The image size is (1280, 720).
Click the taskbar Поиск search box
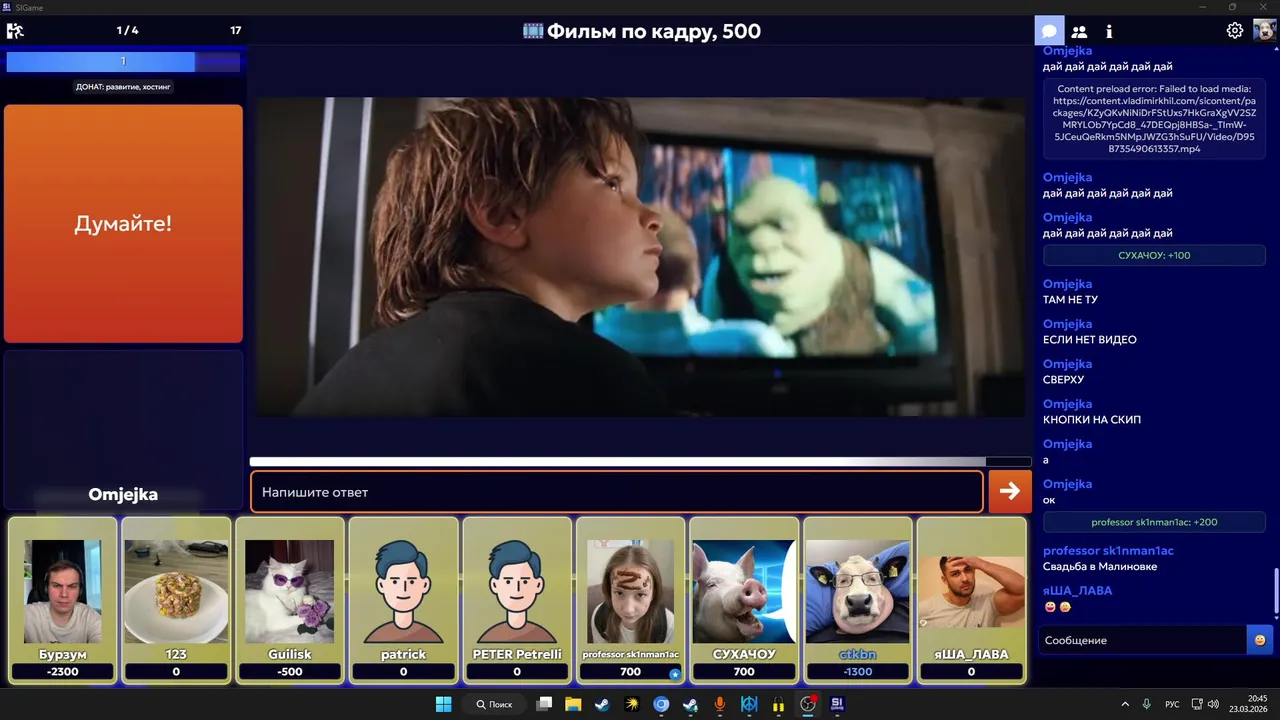[x=494, y=704]
